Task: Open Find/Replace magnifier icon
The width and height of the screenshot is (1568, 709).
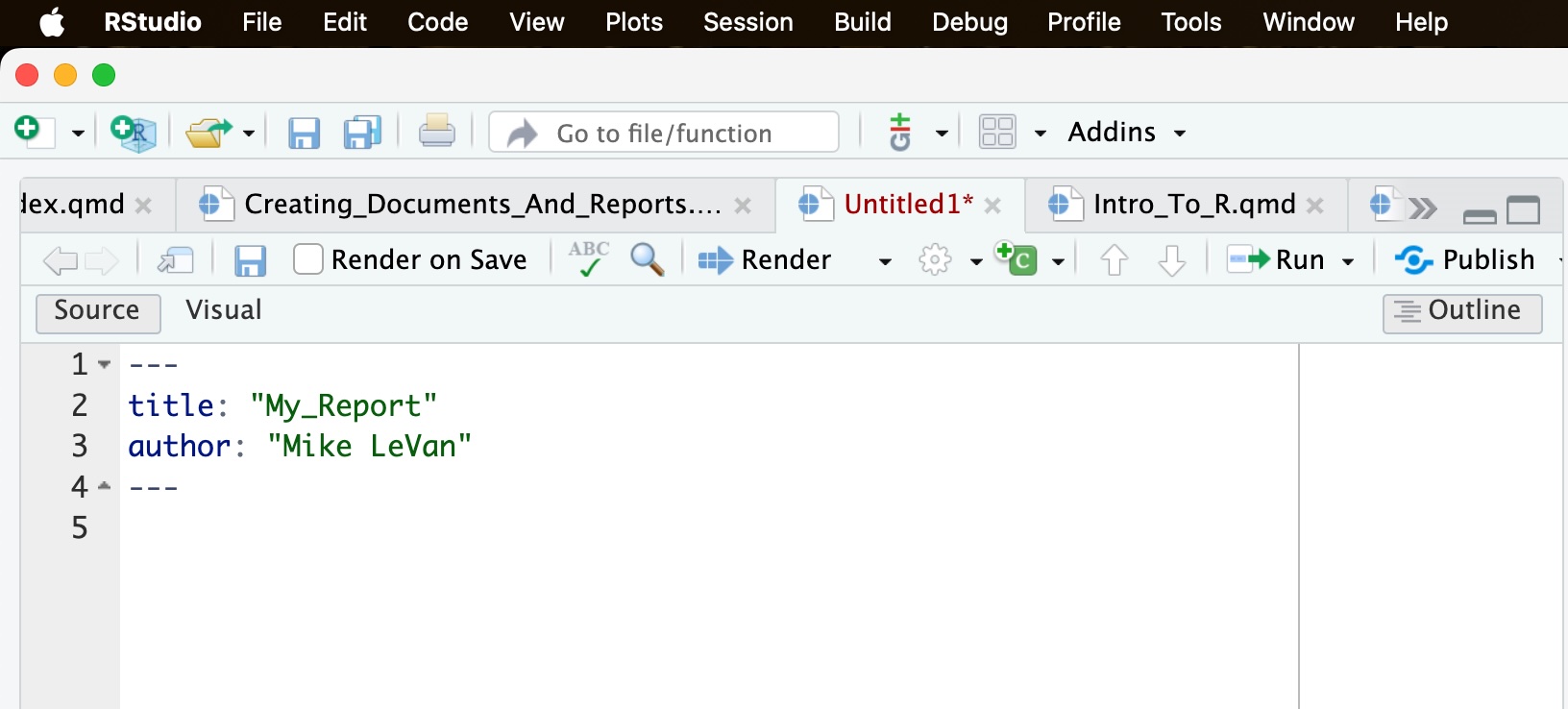Action: 647,259
